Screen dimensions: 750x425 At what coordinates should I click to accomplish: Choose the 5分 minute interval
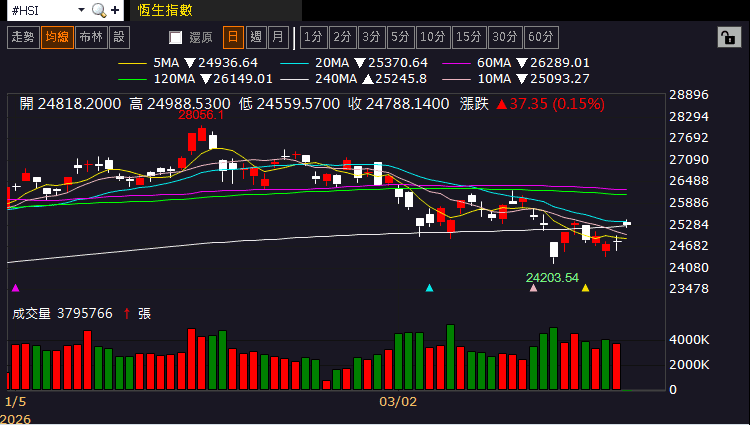[x=400, y=37]
